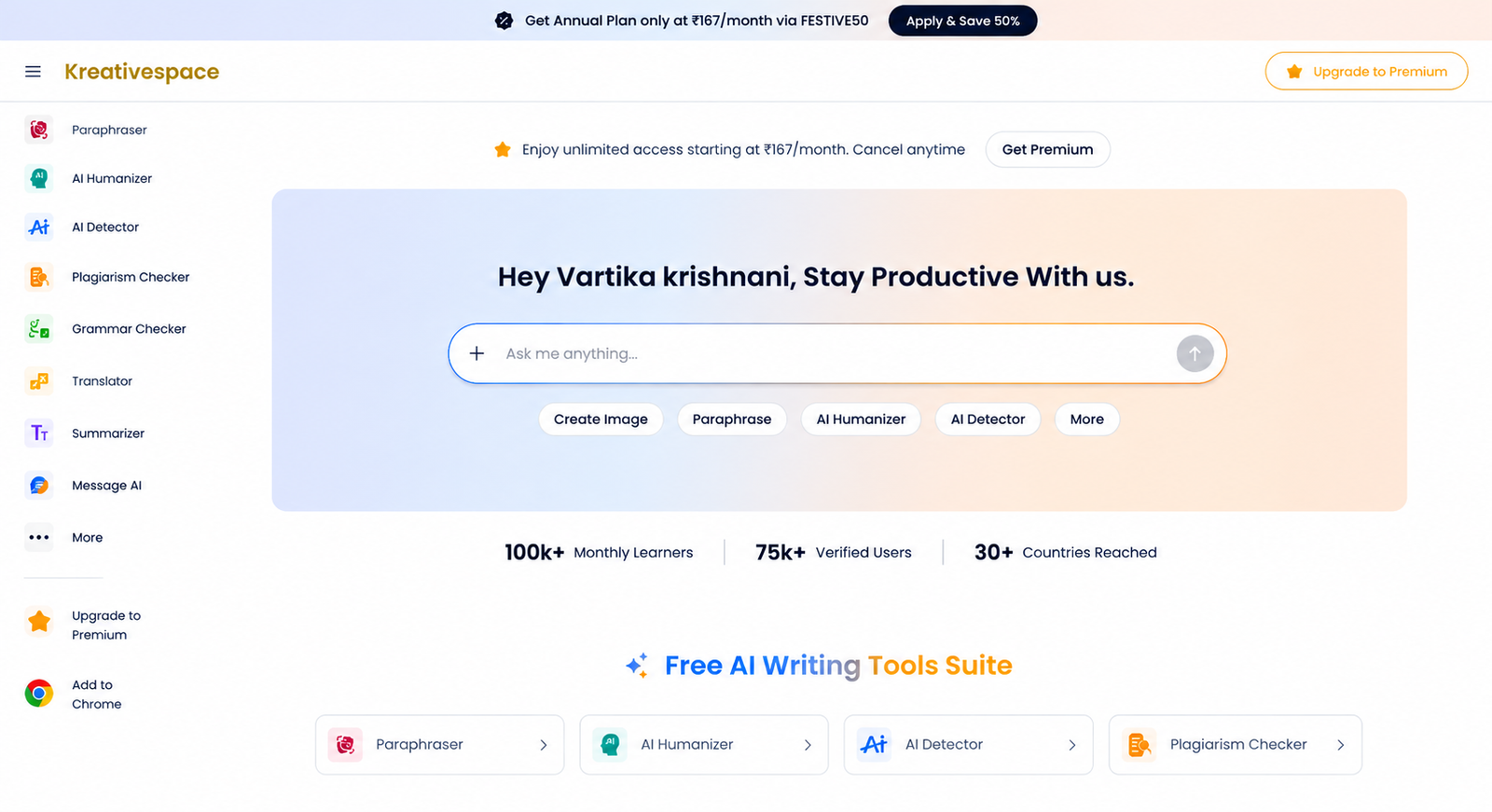Click Upgrade to Premium text in sidebar

106,625
